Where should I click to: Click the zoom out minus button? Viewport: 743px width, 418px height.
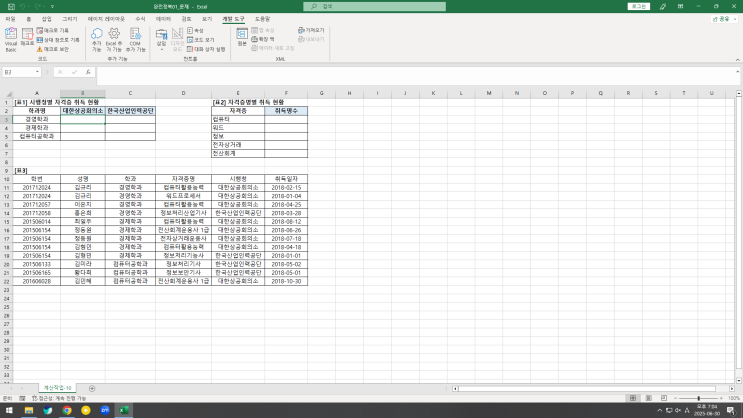click(x=675, y=399)
